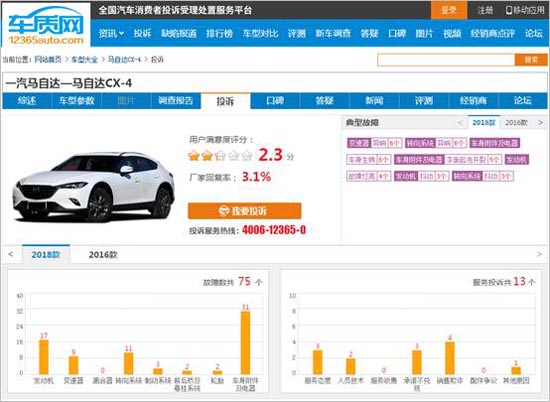Image resolution: width=550 pixels, height=402 pixels.
Task: Click the fifth empty rating star
Action: [x=247, y=155]
